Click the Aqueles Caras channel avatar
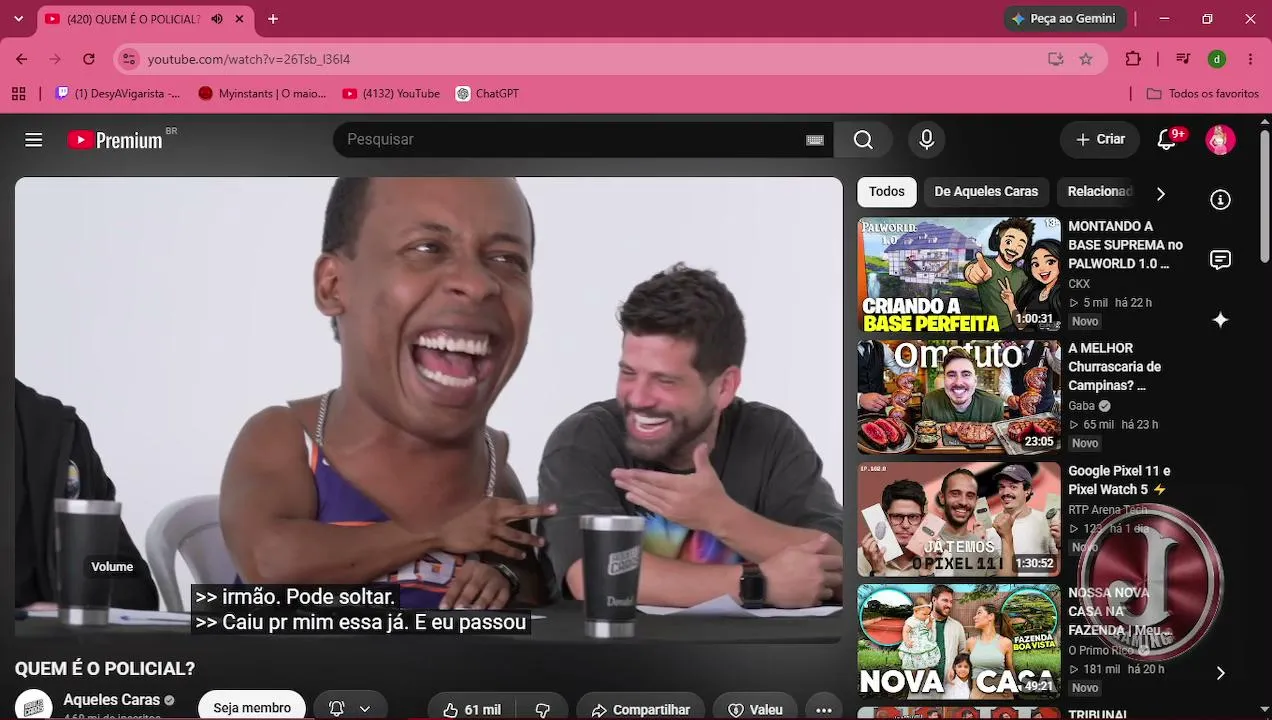Viewport: 1272px width, 720px height. point(33,706)
